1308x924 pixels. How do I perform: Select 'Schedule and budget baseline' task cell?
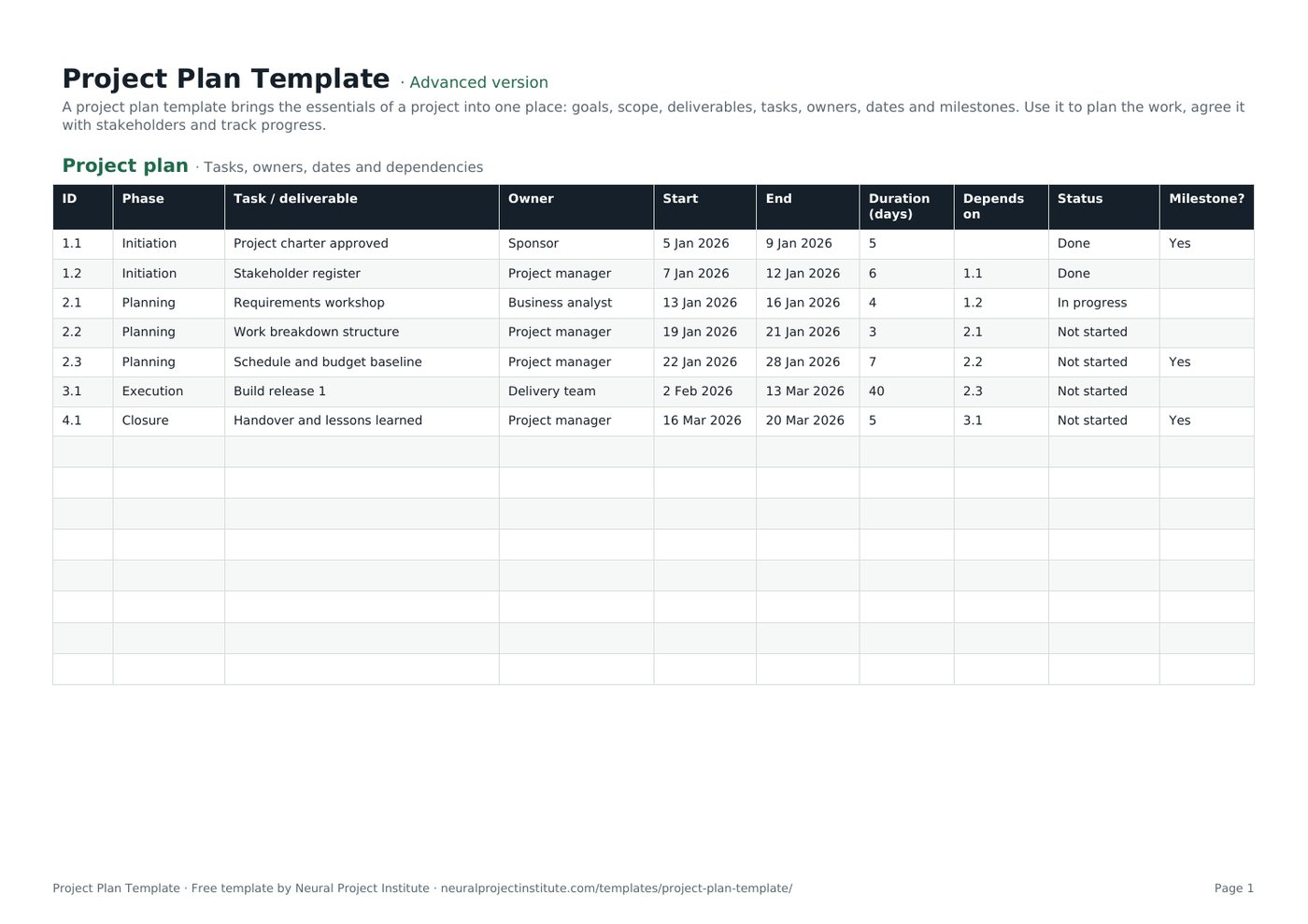coord(362,362)
